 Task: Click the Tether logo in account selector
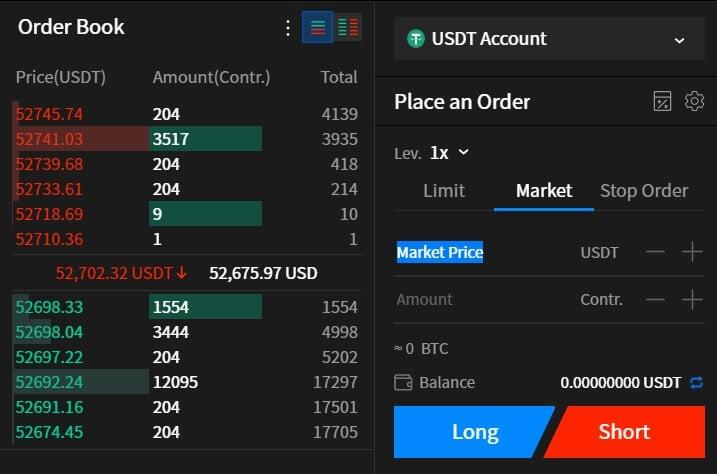coord(416,39)
